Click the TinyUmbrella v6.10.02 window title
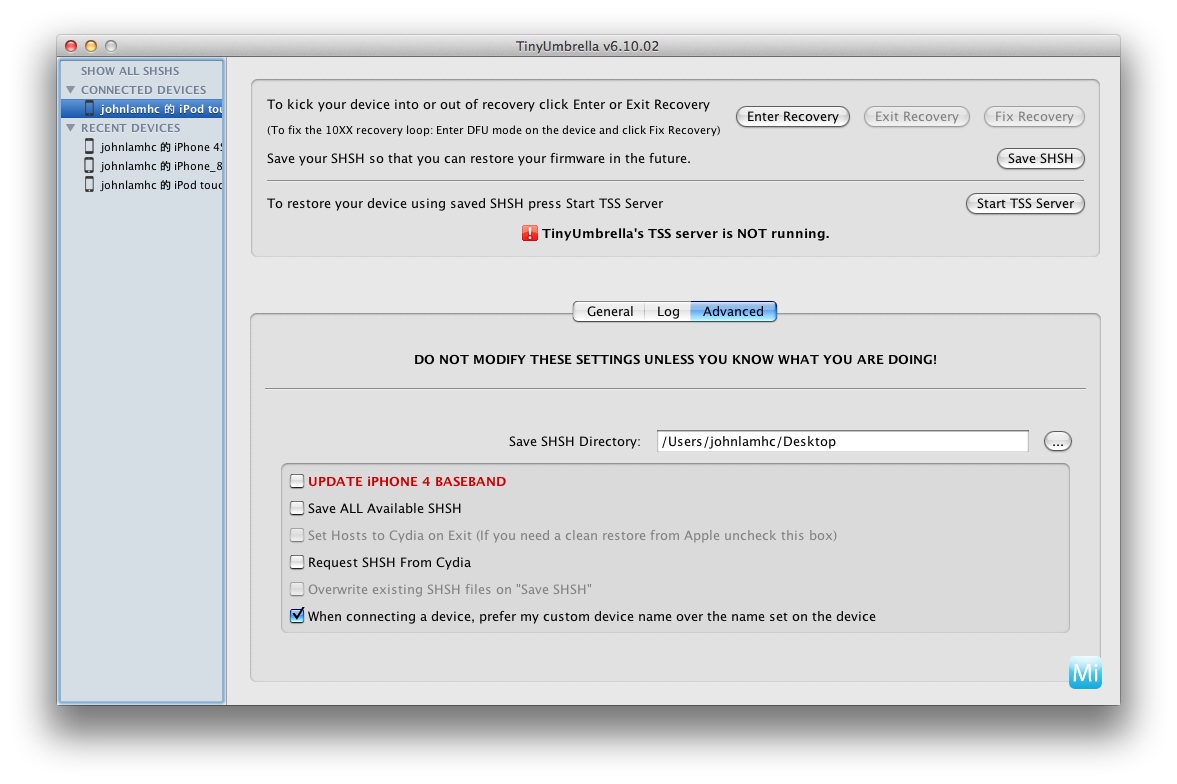This screenshot has width=1177, height=784. click(587, 46)
